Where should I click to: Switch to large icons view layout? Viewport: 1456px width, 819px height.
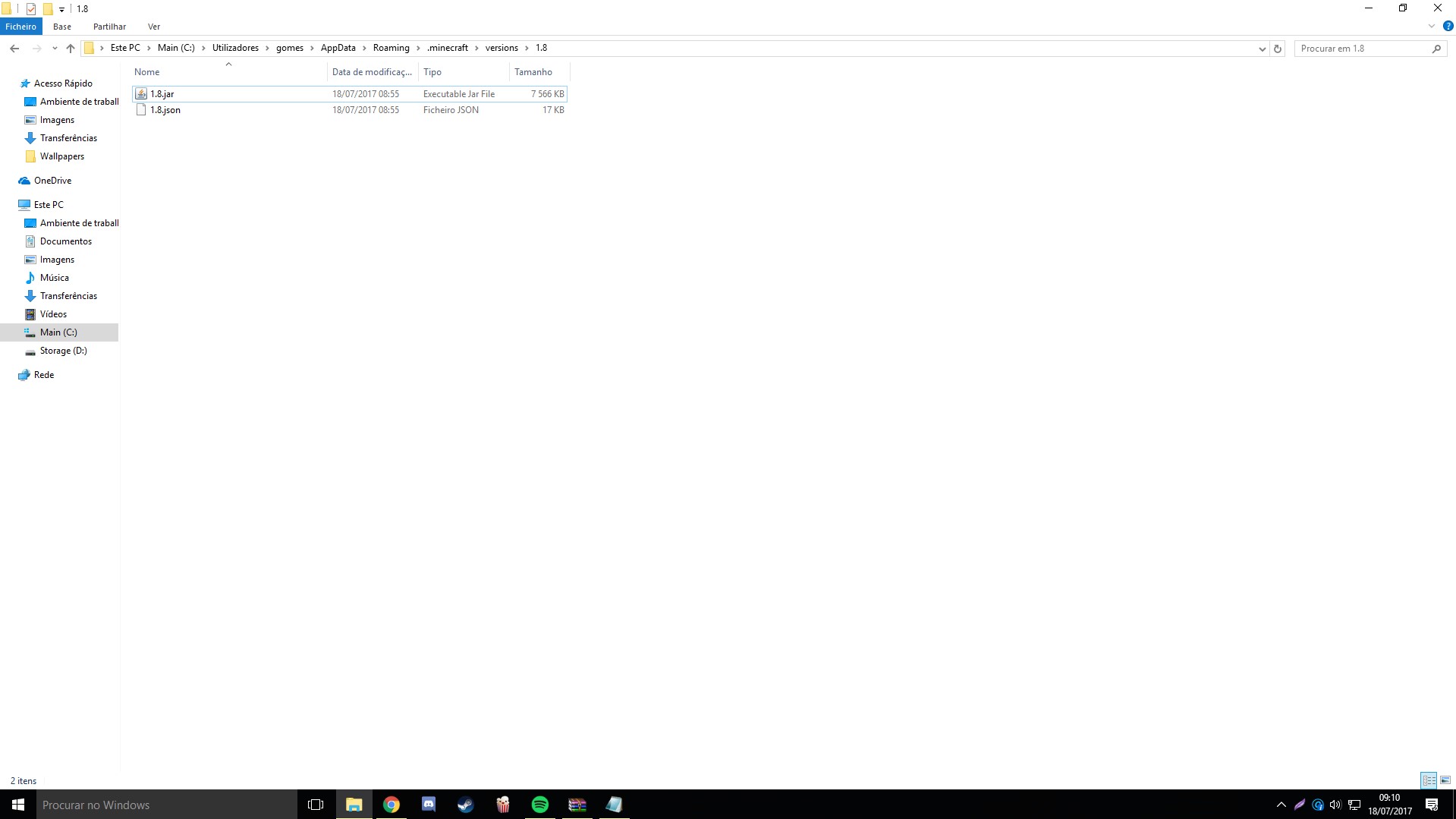coord(1445,780)
